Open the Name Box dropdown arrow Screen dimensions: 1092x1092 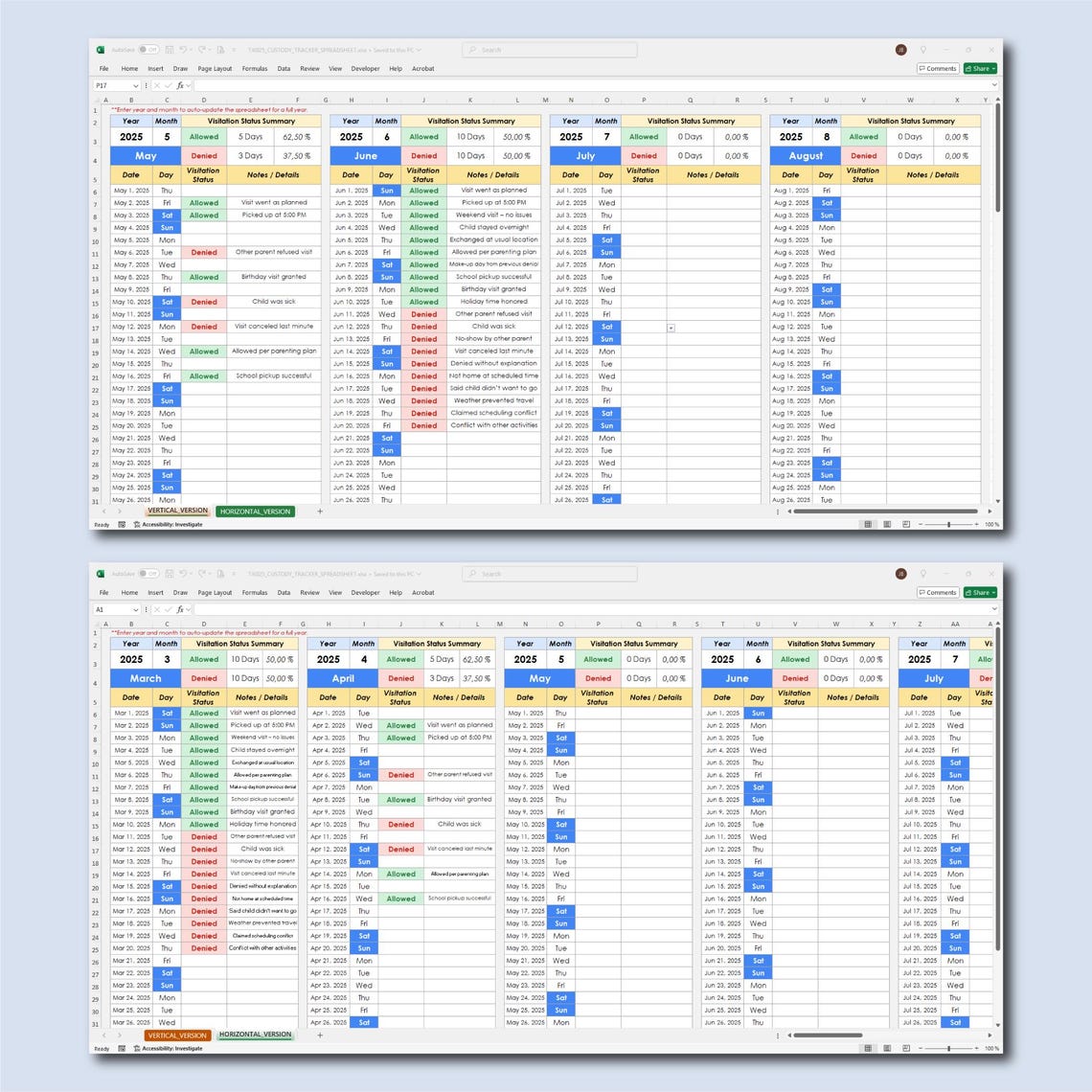[x=135, y=85]
